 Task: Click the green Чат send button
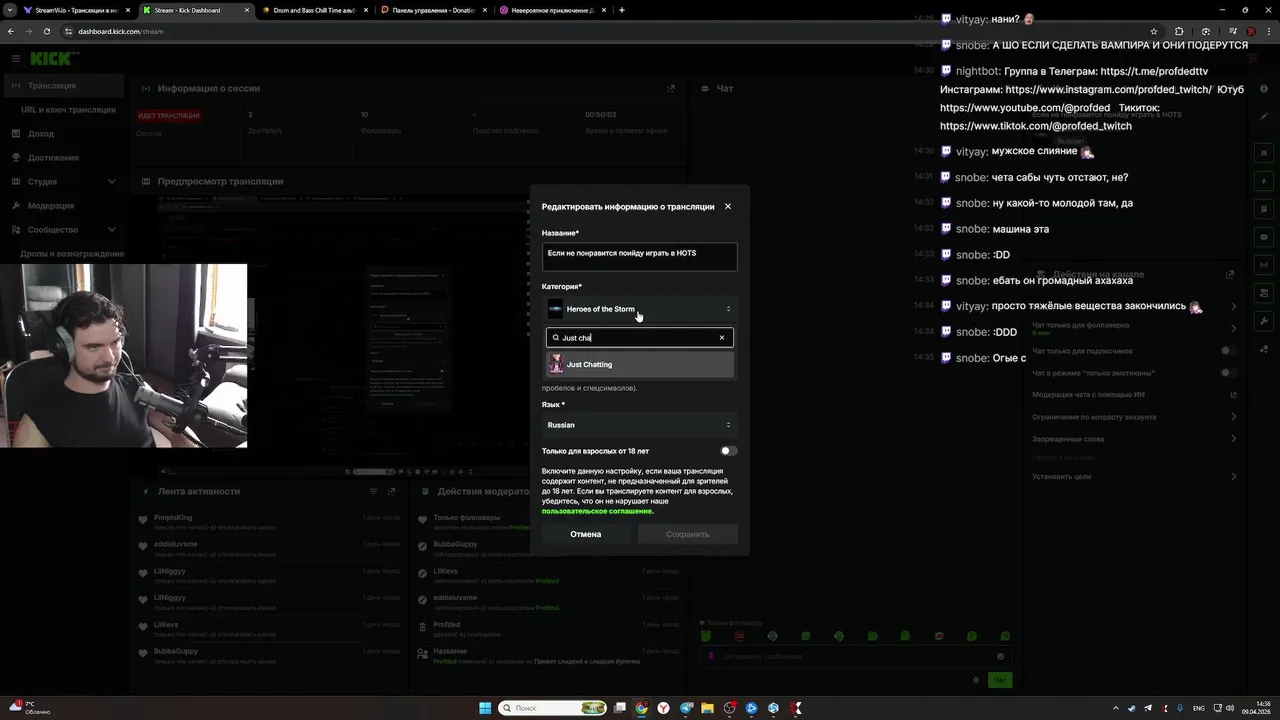click(999, 680)
